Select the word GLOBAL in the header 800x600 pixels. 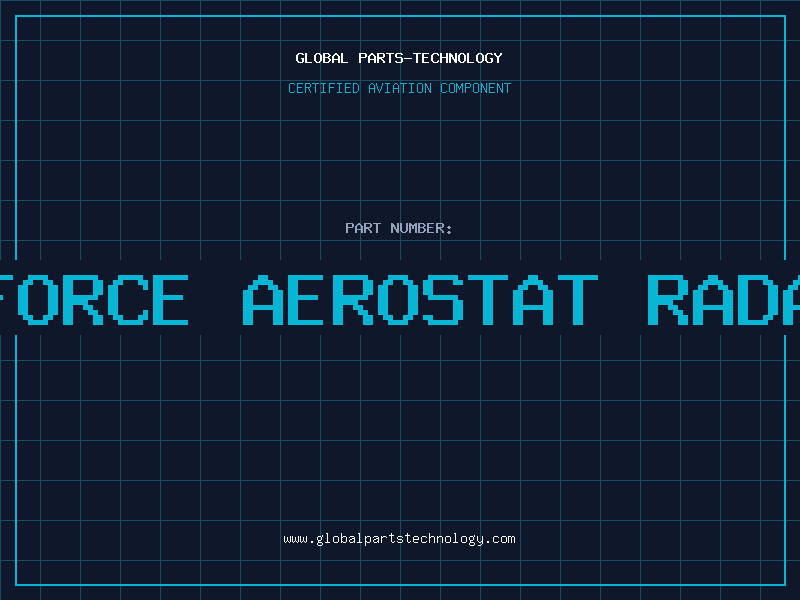tap(322, 58)
